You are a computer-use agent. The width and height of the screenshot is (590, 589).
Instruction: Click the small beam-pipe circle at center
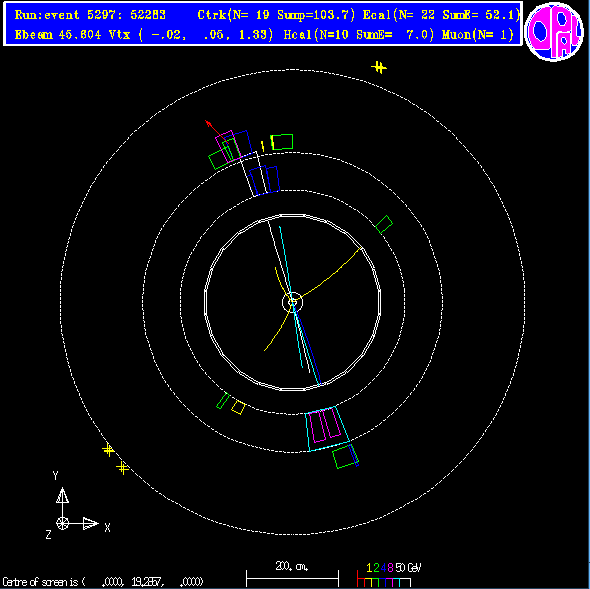pos(292,302)
